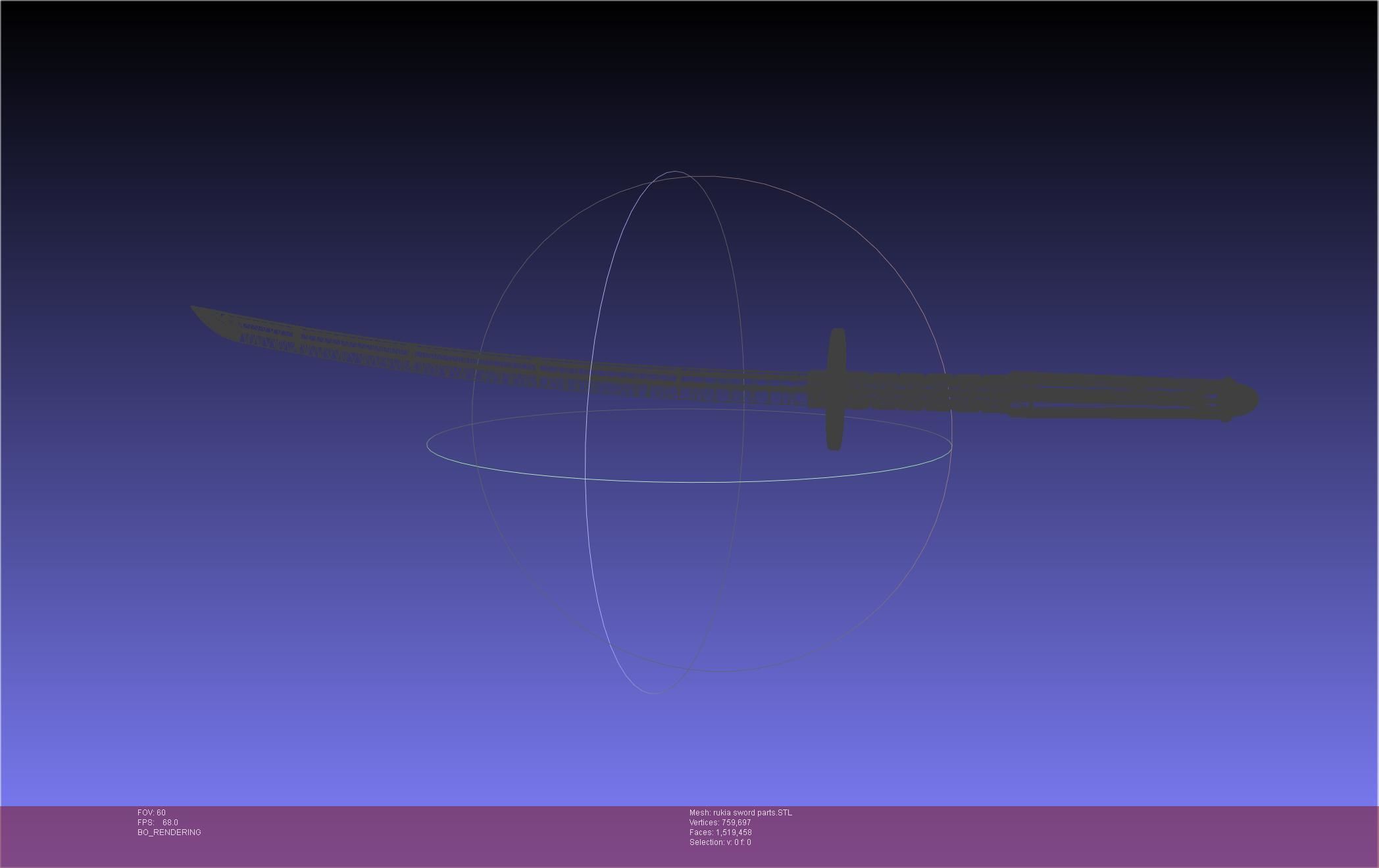Click empty space in the purple info bar
This screenshot has width=1379, height=868.
pyautogui.click(x=1053, y=835)
